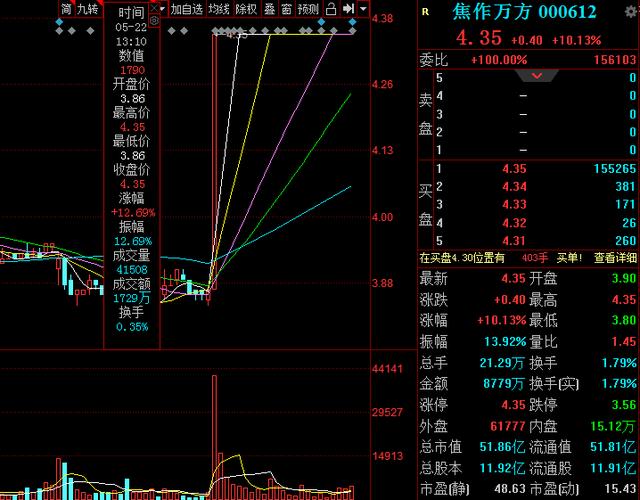Click 外盘 value 61777
The image size is (640, 500).
[507, 426]
